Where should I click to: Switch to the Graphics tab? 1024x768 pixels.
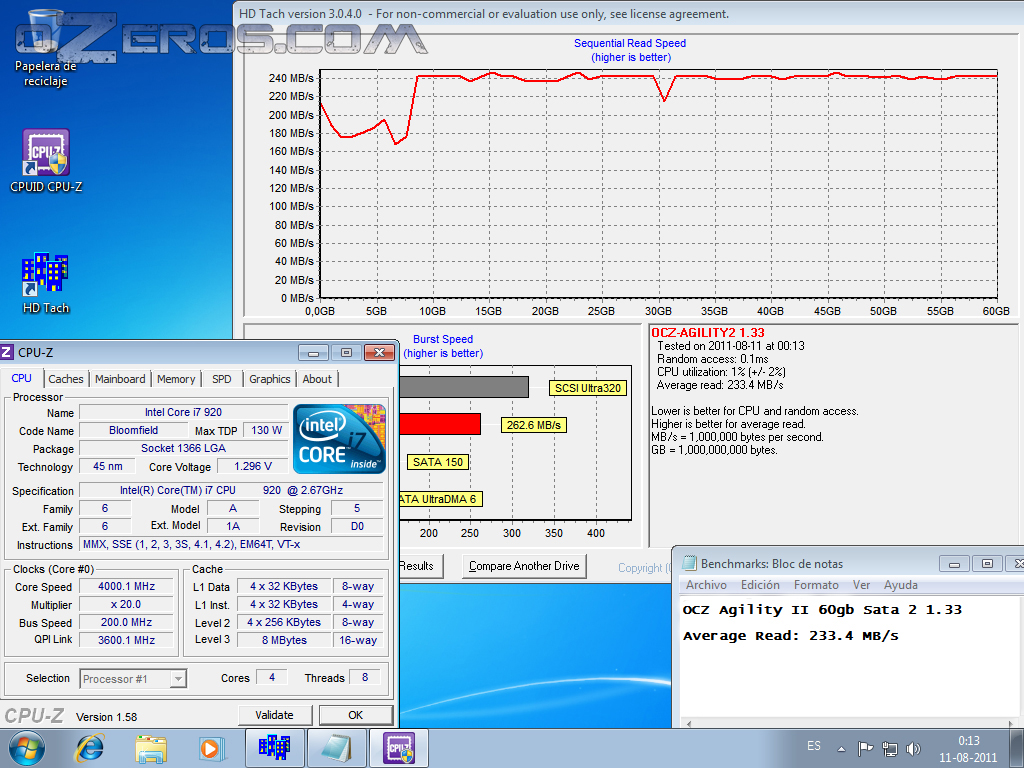coord(270,379)
